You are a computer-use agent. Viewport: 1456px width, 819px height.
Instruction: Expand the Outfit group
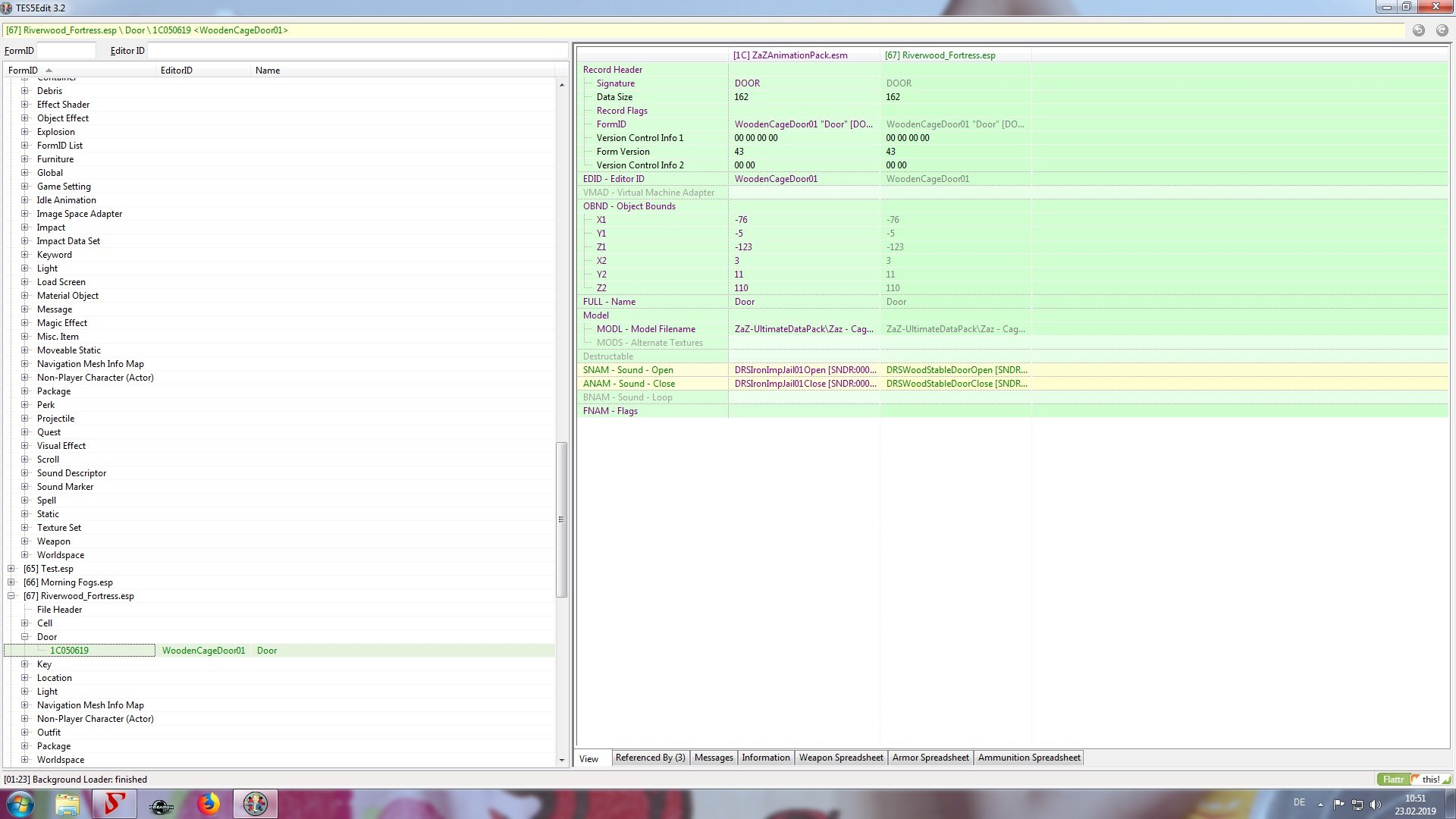[x=25, y=733]
